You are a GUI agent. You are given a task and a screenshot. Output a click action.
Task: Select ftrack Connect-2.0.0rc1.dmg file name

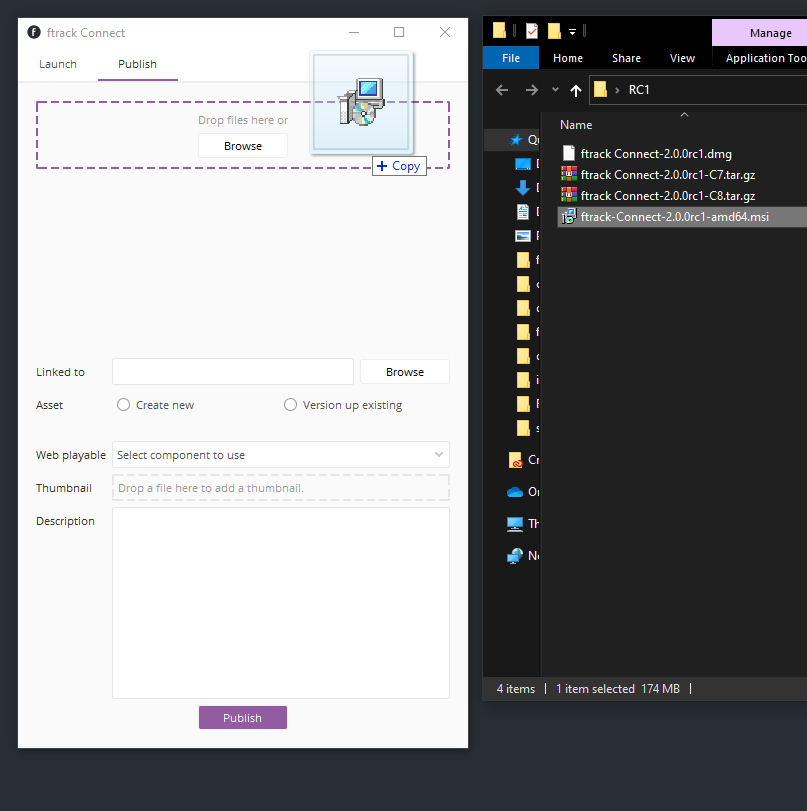click(x=656, y=154)
